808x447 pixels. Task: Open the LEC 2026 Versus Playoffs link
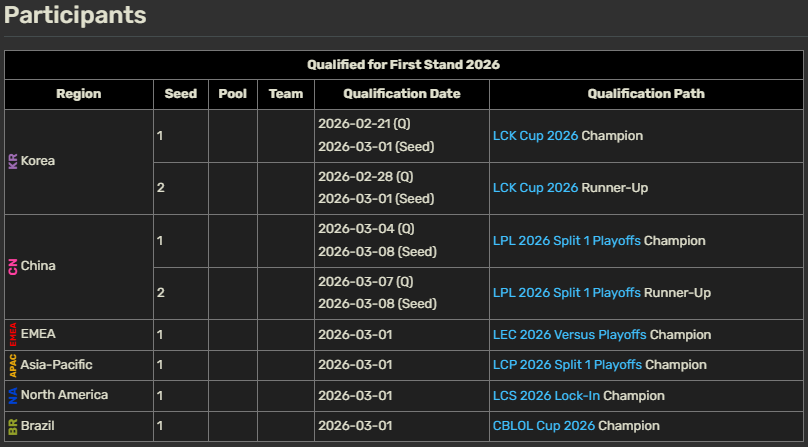click(569, 335)
